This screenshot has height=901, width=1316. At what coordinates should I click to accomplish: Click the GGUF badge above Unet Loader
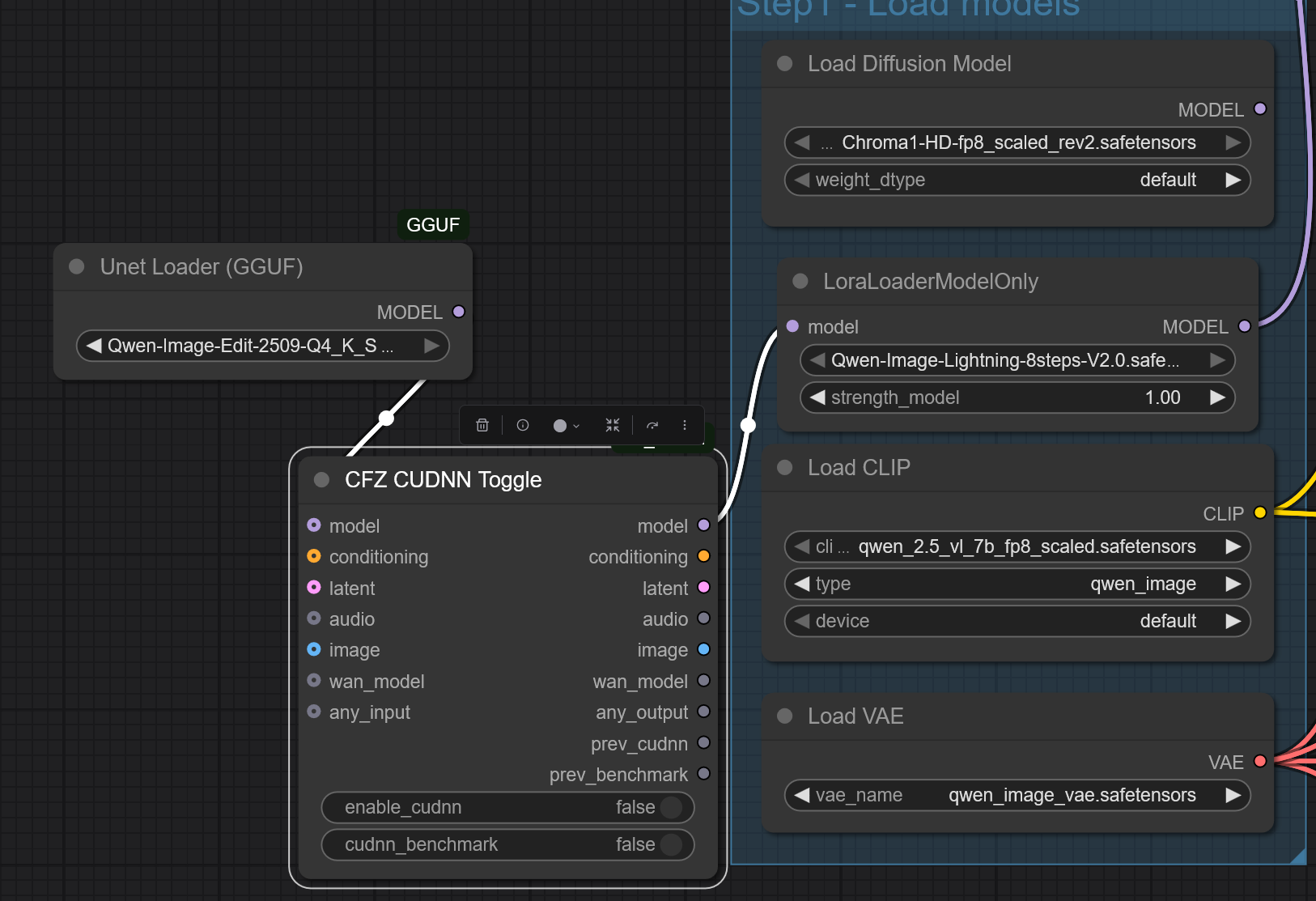(x=433, y=225)
